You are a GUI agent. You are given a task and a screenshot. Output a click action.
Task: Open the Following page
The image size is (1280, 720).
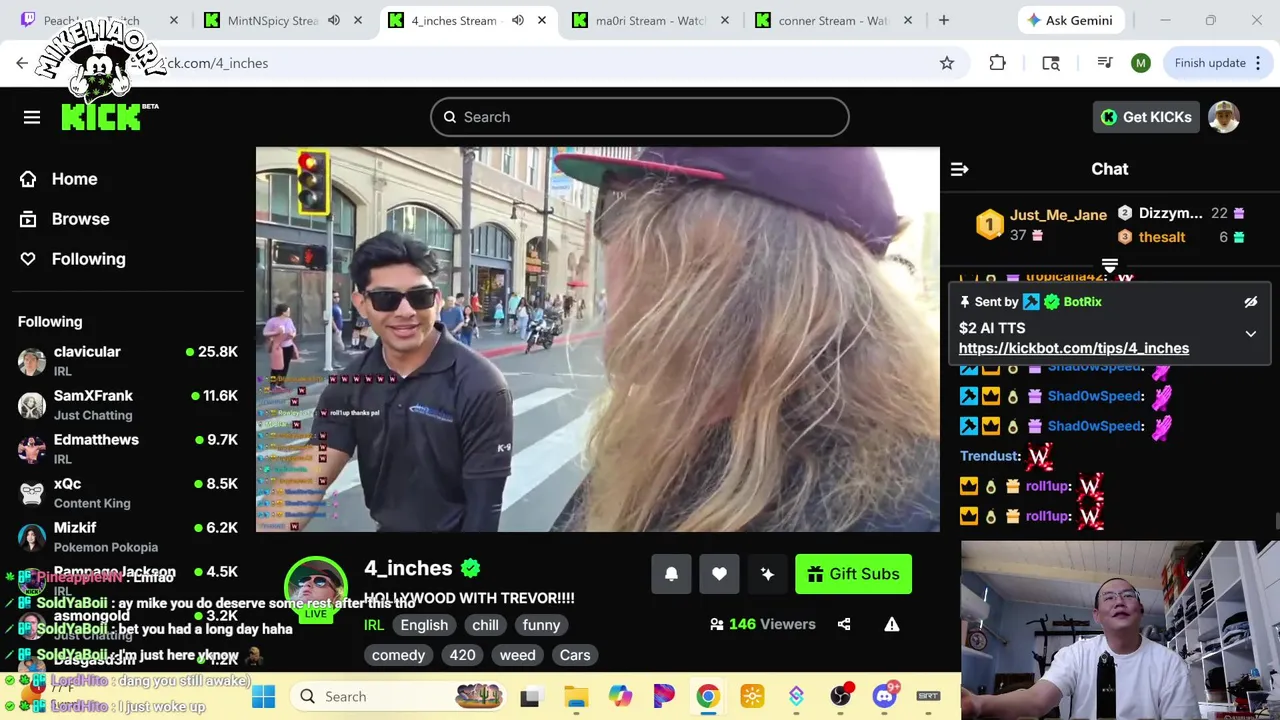[x=73, y=259]
